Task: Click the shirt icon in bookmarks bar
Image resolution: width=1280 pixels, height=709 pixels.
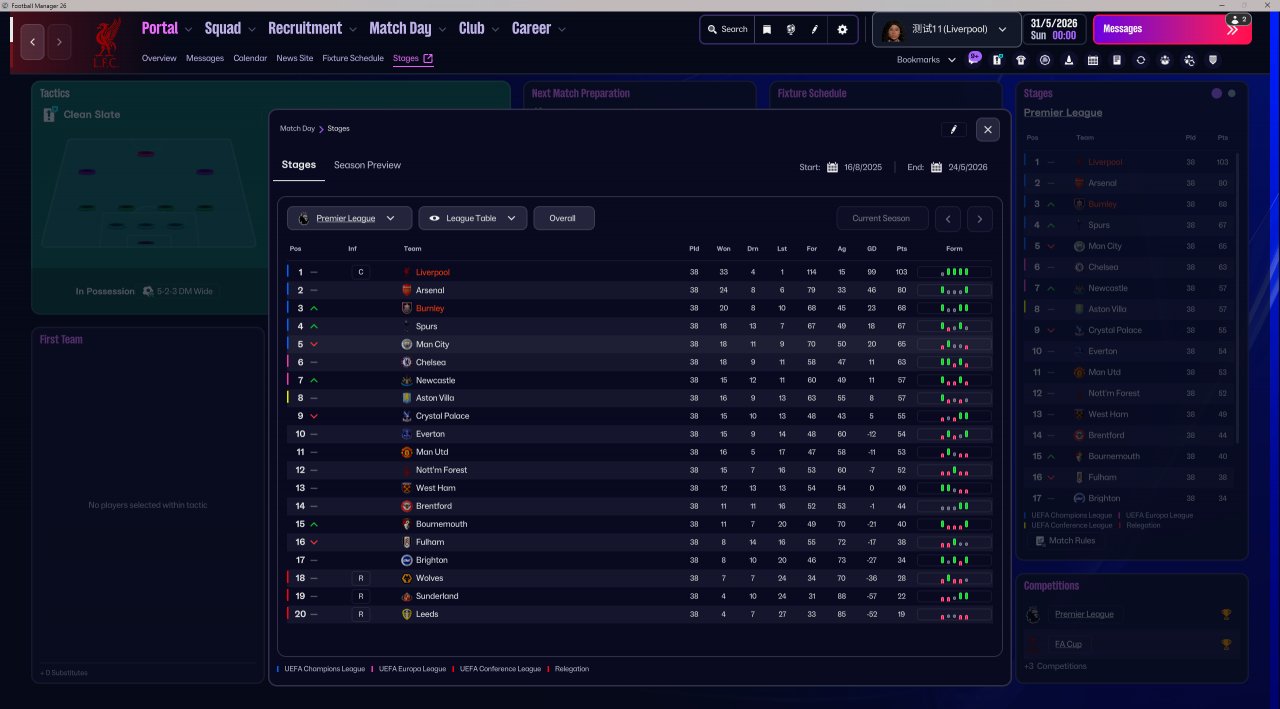Action: pyautogui.click(x=1020, y=60)
